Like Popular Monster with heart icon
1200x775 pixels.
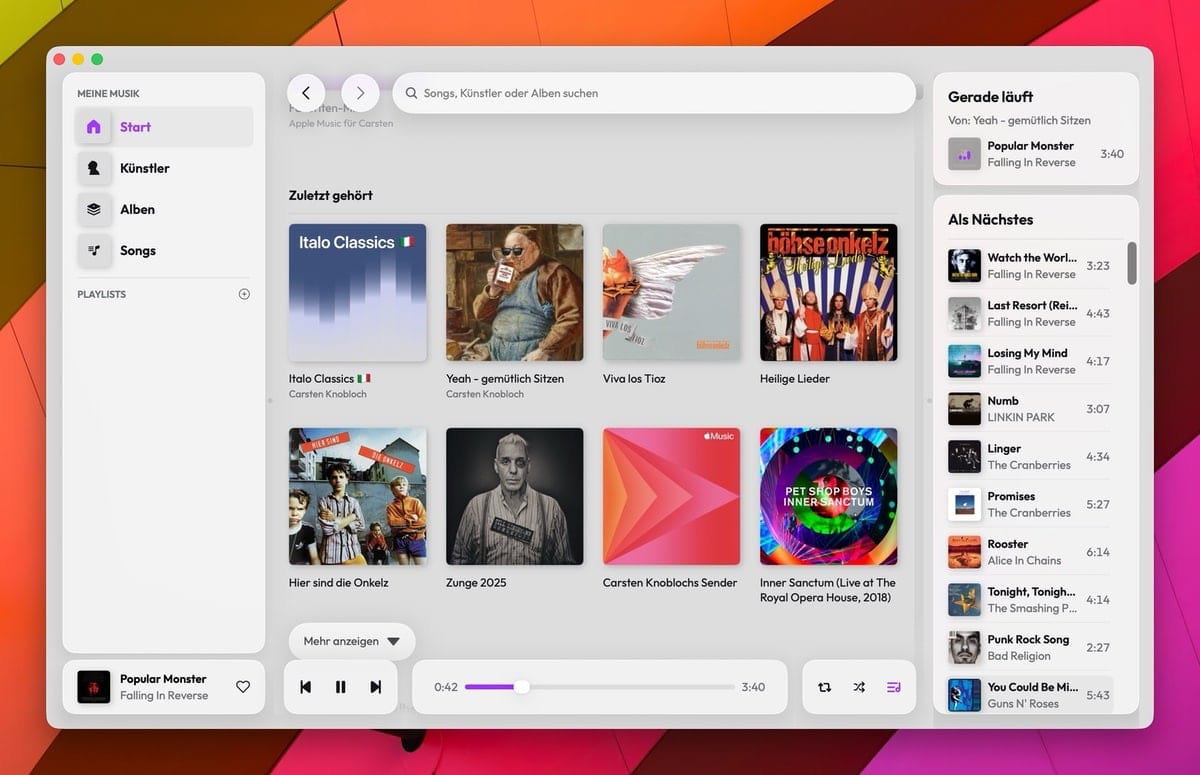pos(243,687)
